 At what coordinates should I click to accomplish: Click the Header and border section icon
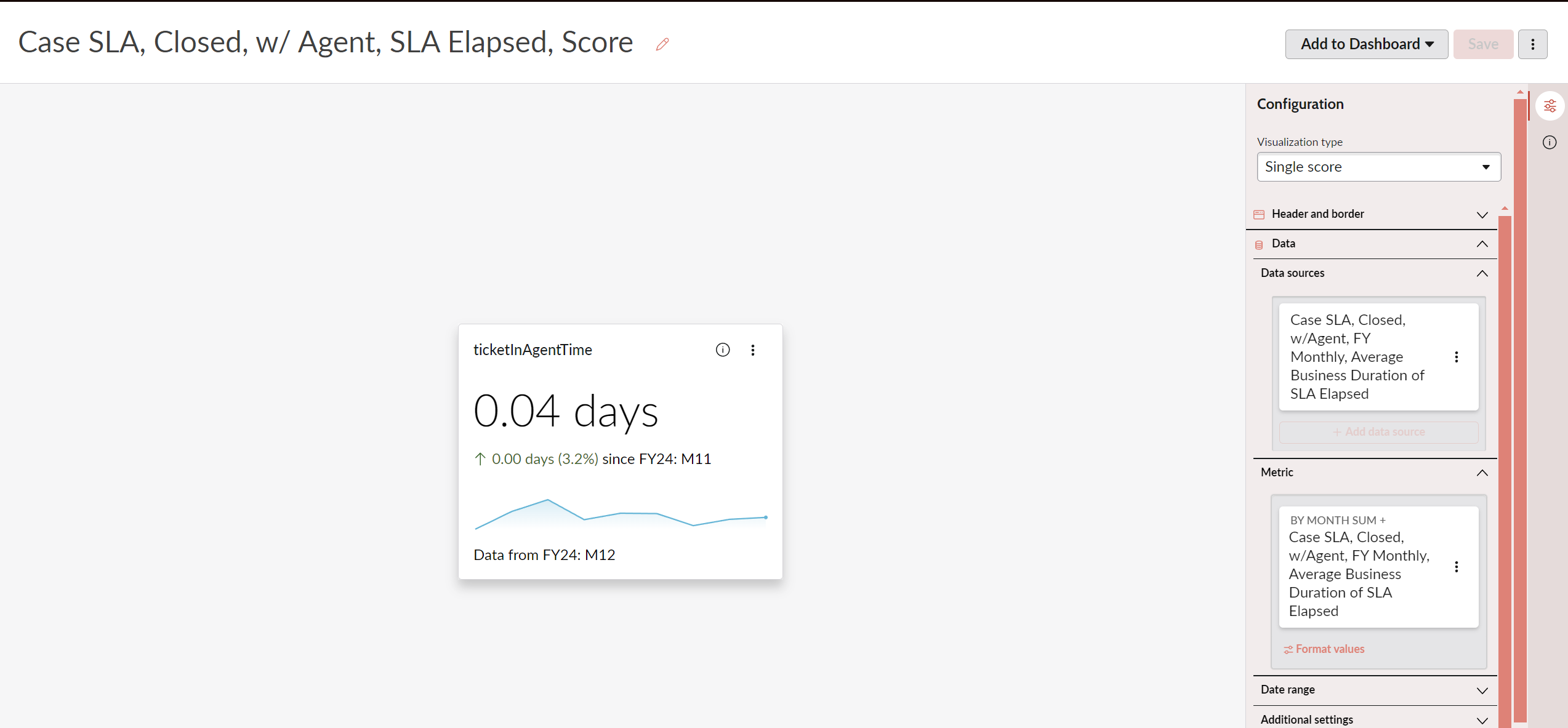tap(1259, 215)
